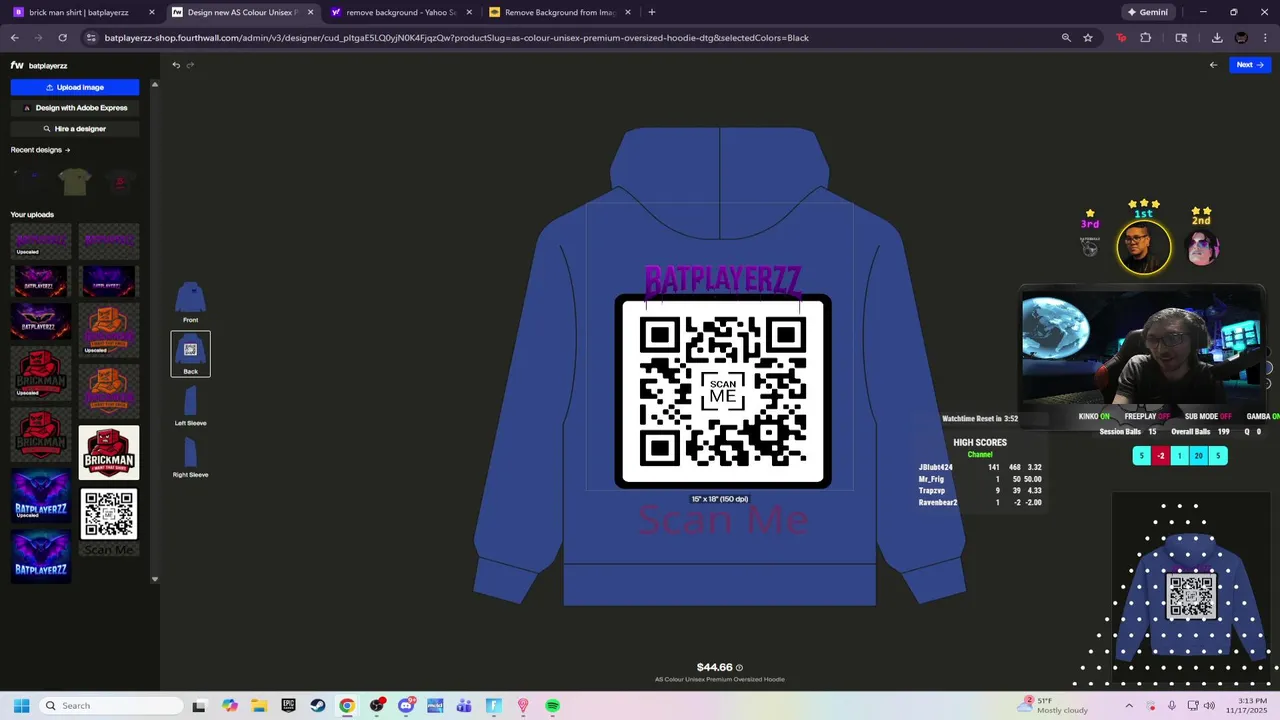
Task: Choose the olive t-shirt recent design
Action: pyautogui.click(x=74, y=181)
